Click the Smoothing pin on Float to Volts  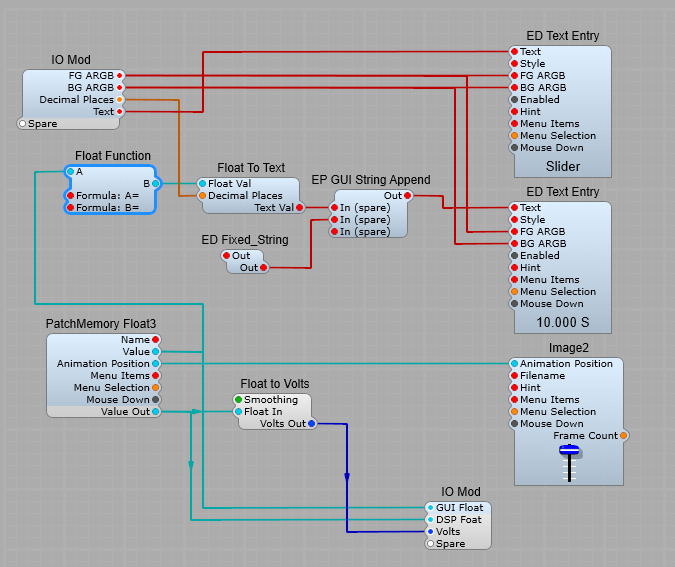[238, 400]
